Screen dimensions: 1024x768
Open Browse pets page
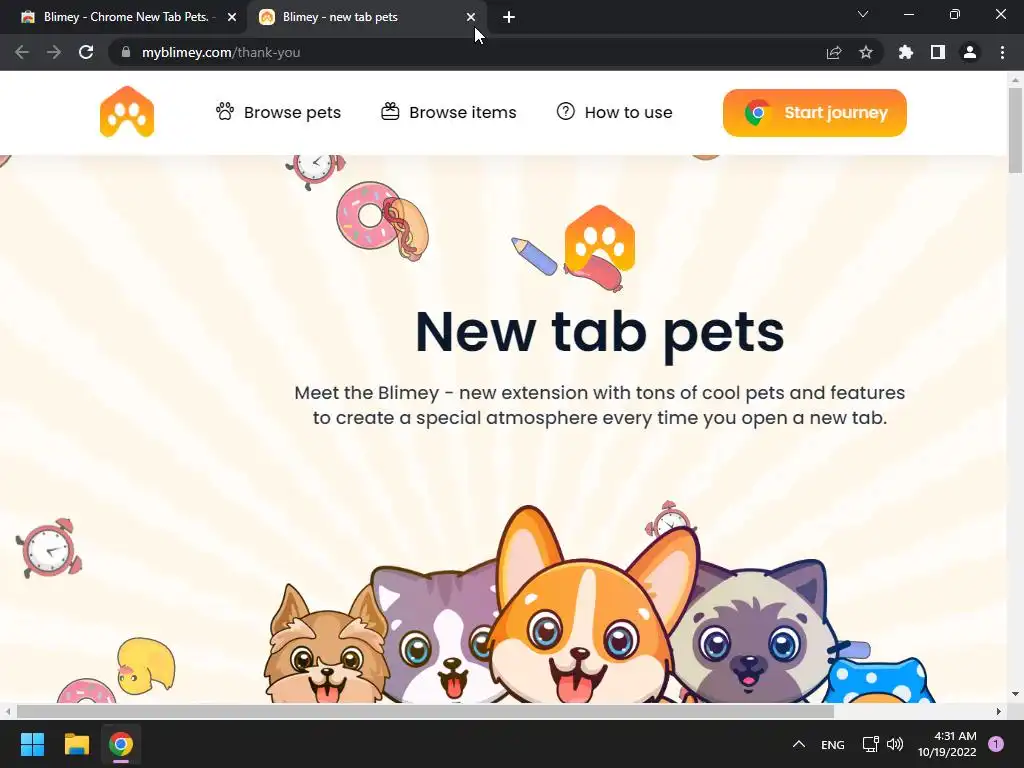(278, 112)
